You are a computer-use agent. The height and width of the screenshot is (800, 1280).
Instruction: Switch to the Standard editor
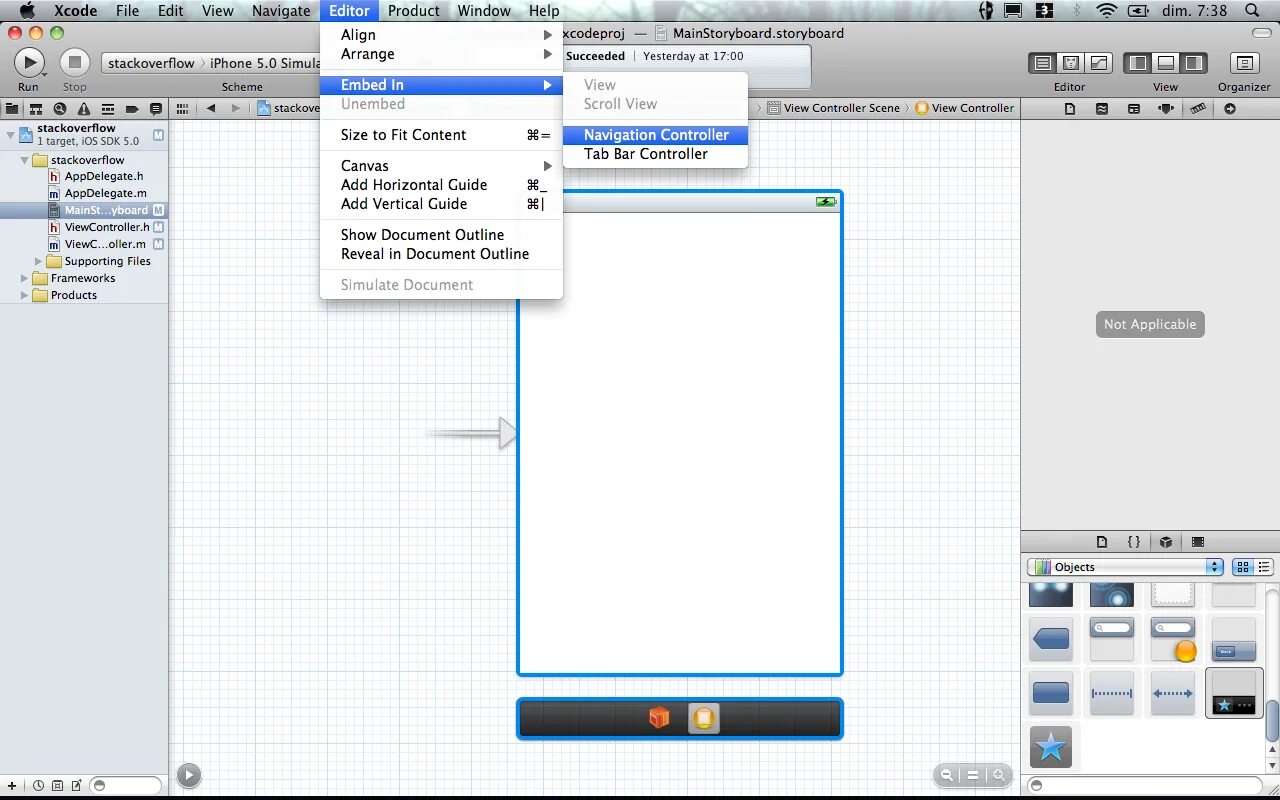[x=1042, y=63]
